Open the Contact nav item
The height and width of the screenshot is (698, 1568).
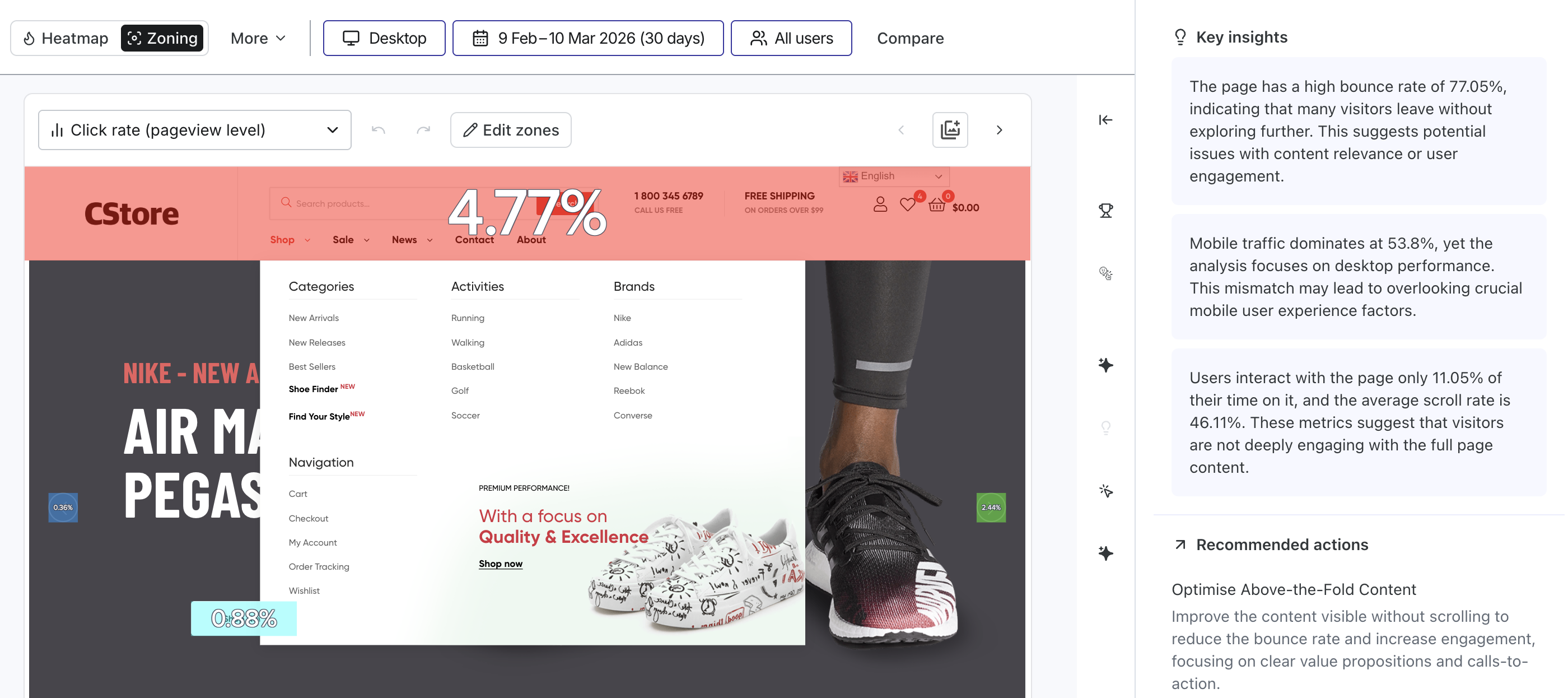coord(474,240)
